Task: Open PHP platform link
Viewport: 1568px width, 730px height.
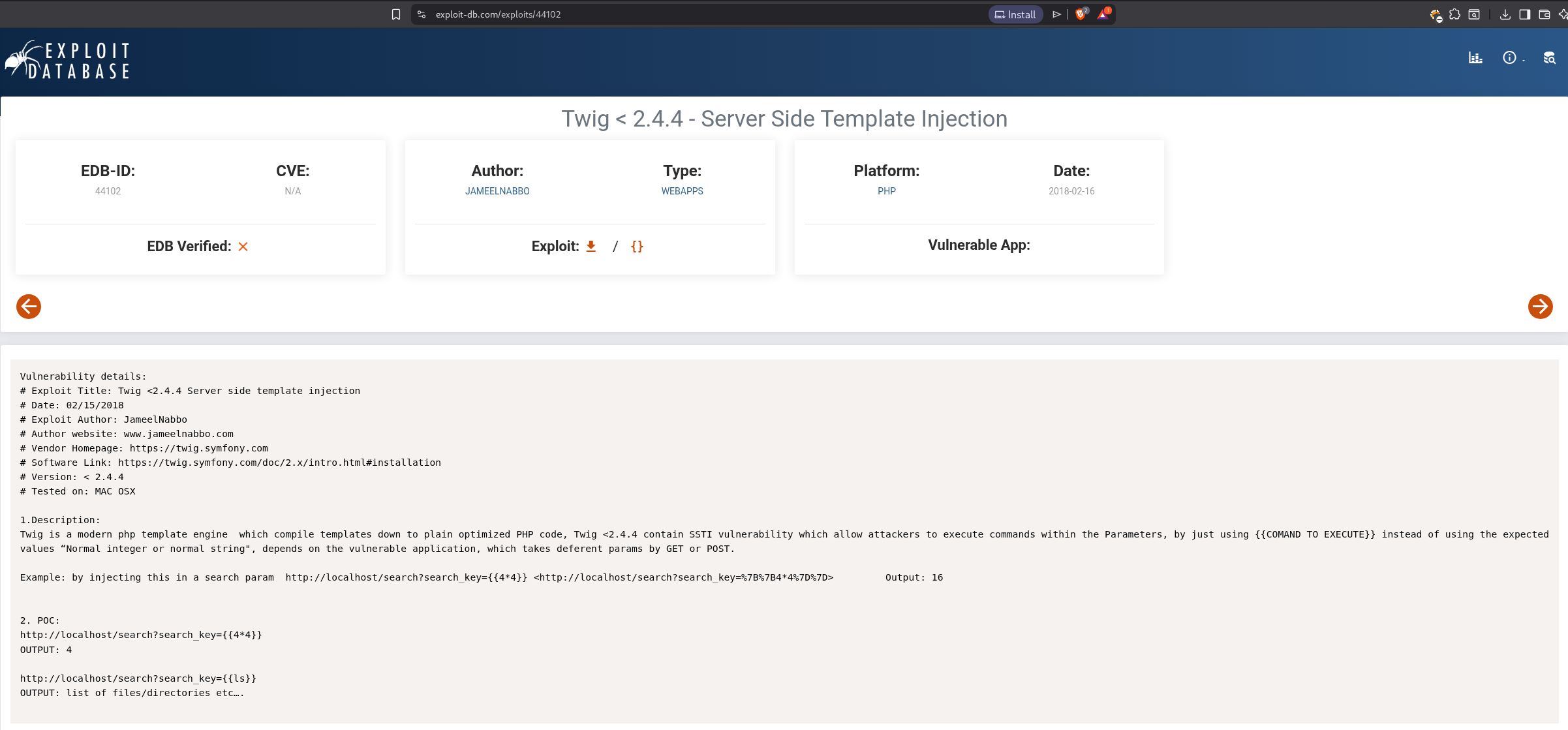Action: [x=886, y=191]
